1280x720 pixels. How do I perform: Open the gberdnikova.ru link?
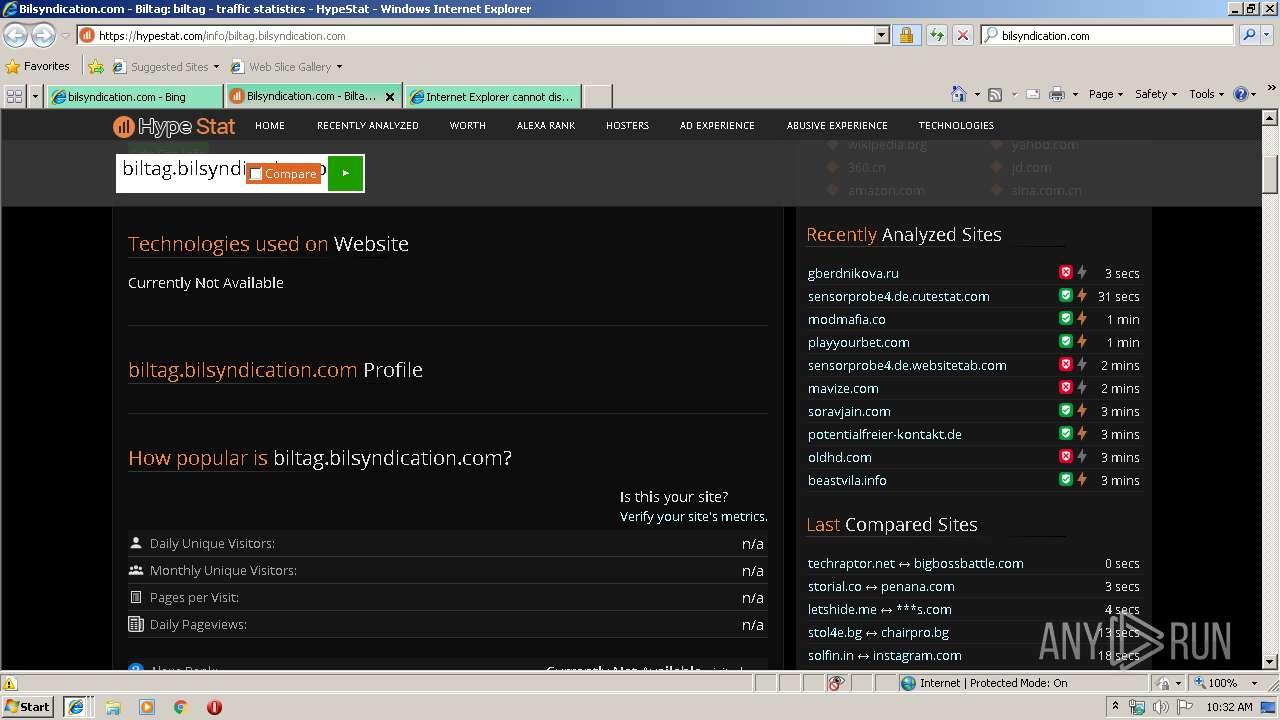coord(853,273)
